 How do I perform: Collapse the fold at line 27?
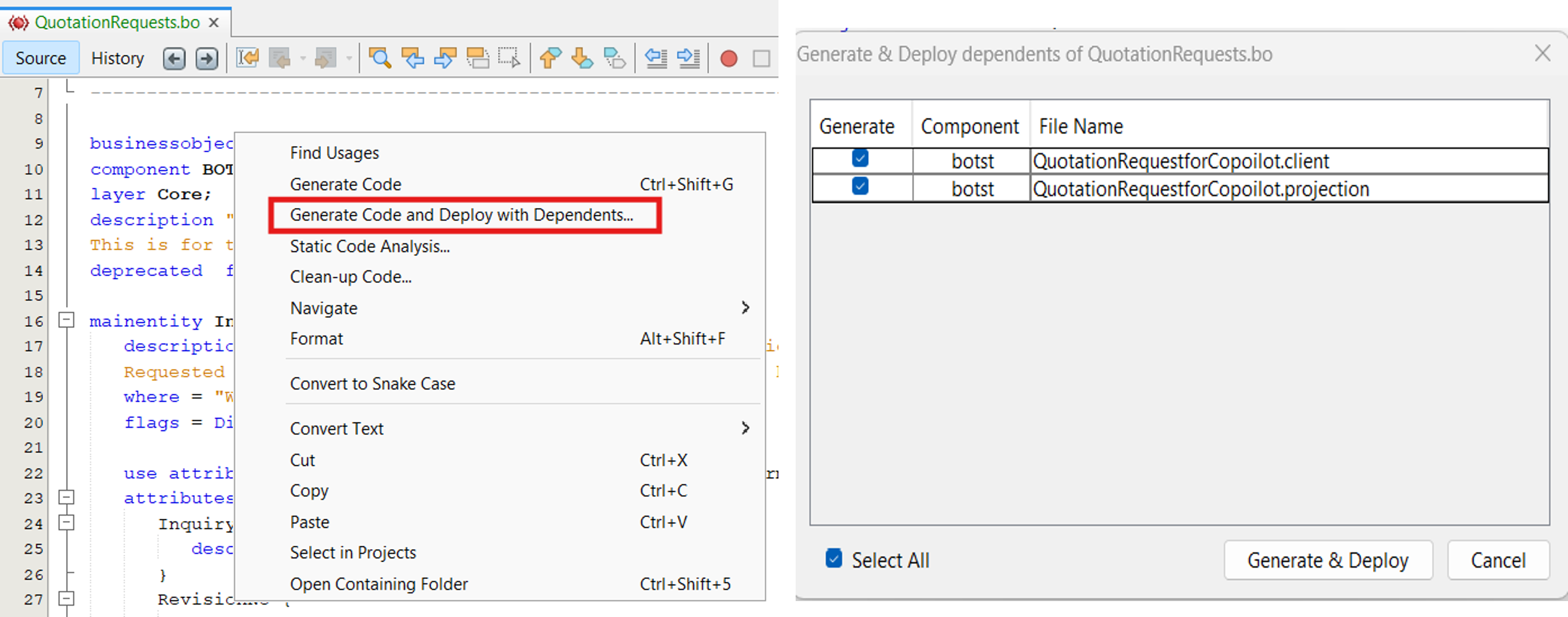pyautogui.click(x=66, y=599)
